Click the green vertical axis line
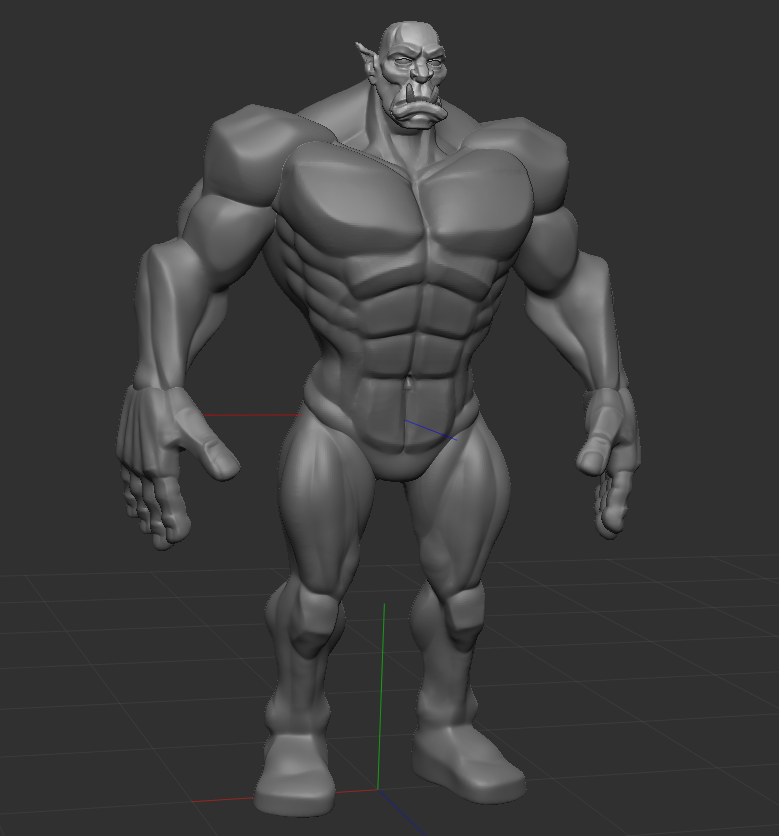This screenshot has width=779, height=836. [x=381, y=696]
